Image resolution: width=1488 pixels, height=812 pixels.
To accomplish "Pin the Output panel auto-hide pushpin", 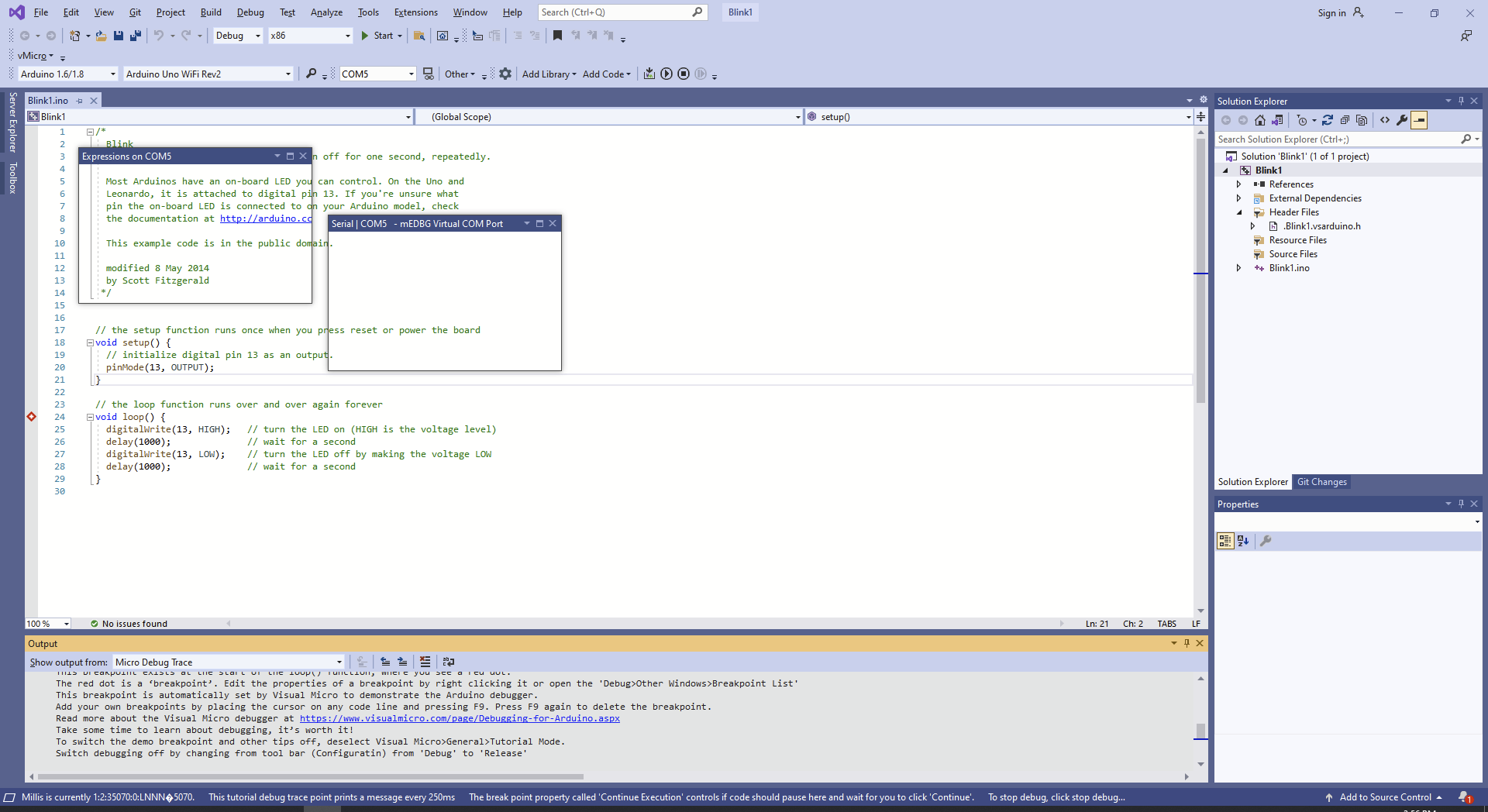I will point(1187,643).
